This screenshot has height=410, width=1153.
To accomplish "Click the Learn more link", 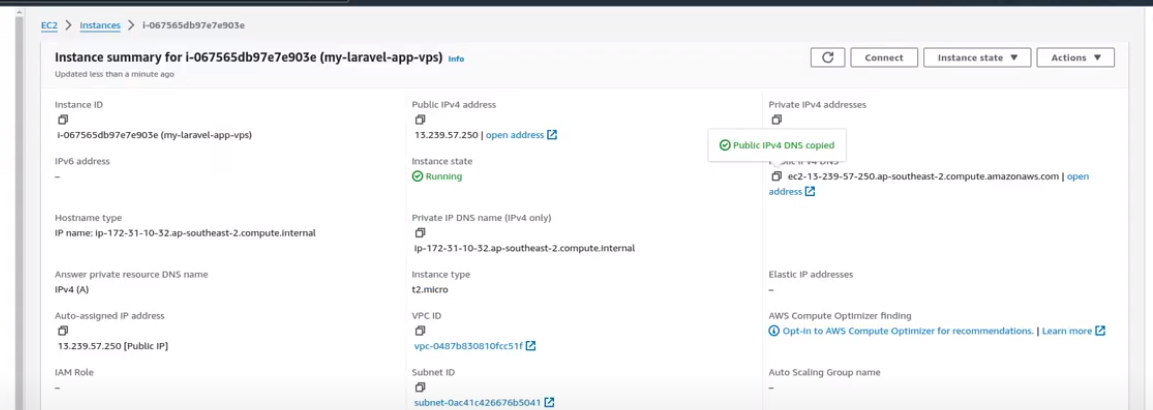I will point(1067,331).
